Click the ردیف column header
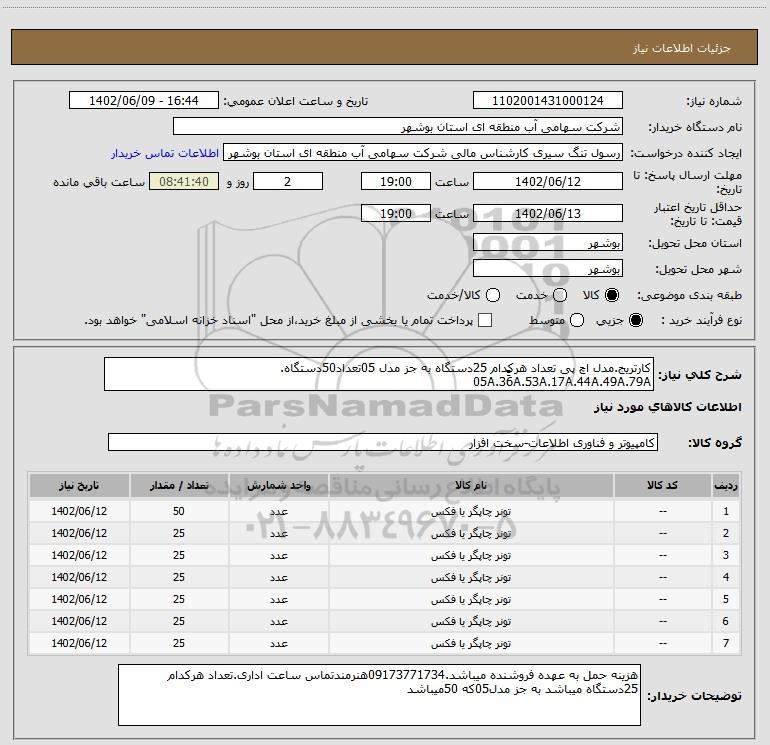The width and height of the screenshot is (770, 745). coord(726,486)
